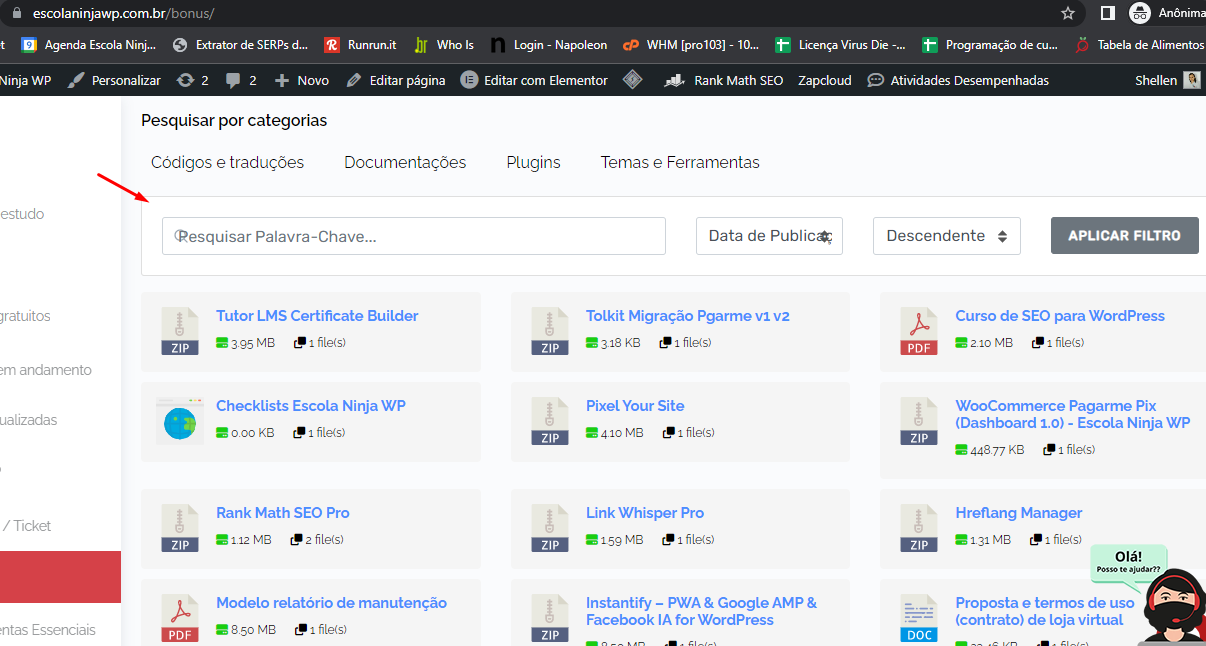1206x646 pixels.
Task: Open the Programação de cu... bookmark
Action: point(990,45)
